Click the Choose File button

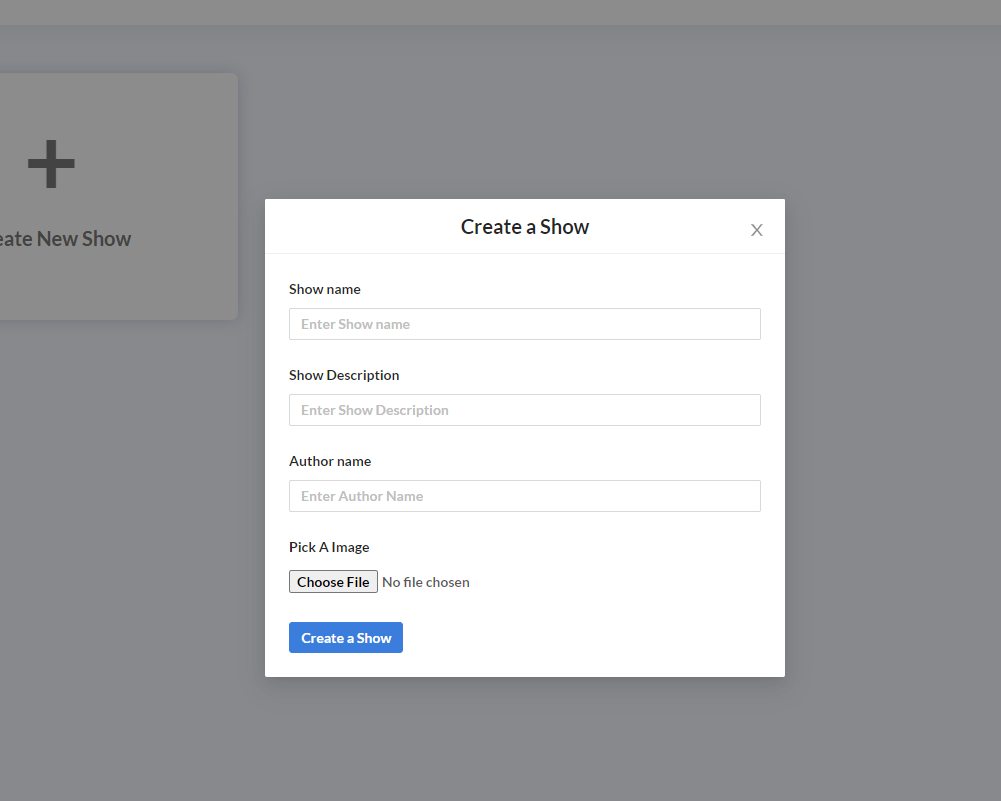pyautogui.click(x=333, y=581)
